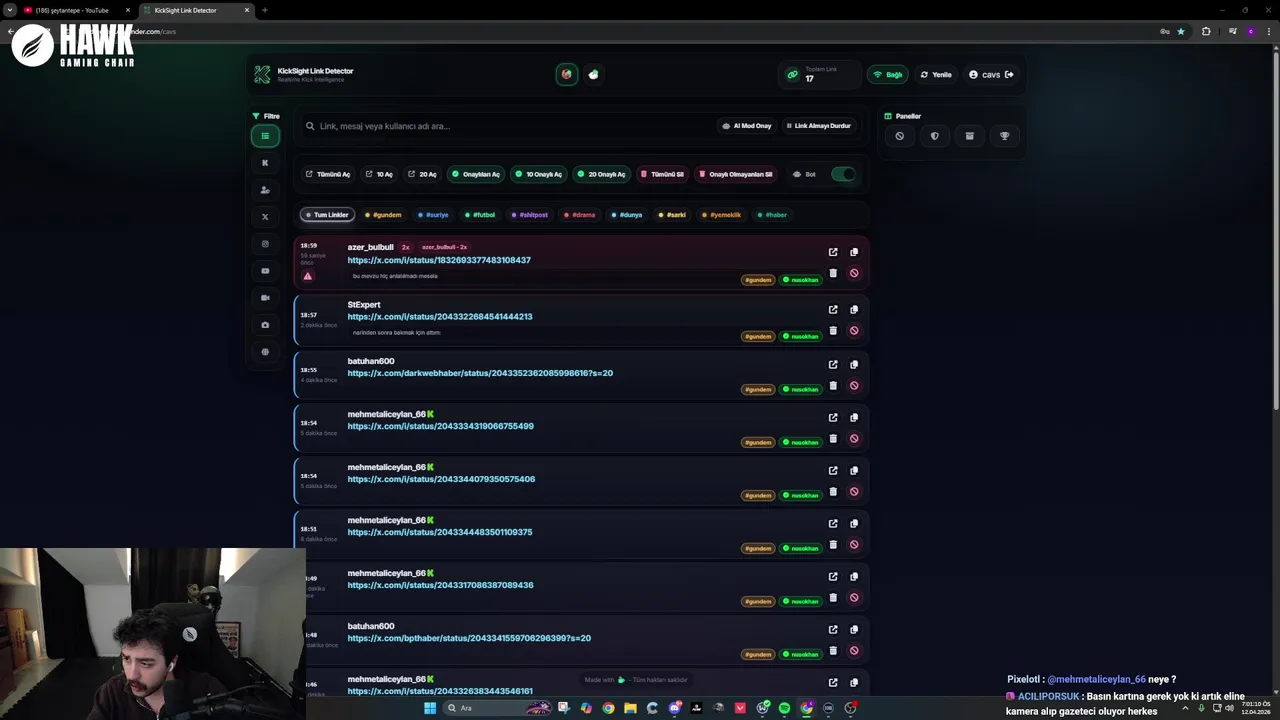The image size is (1280, 720).
Task: Click the Yenile refresh button
Action: point(936,74)
